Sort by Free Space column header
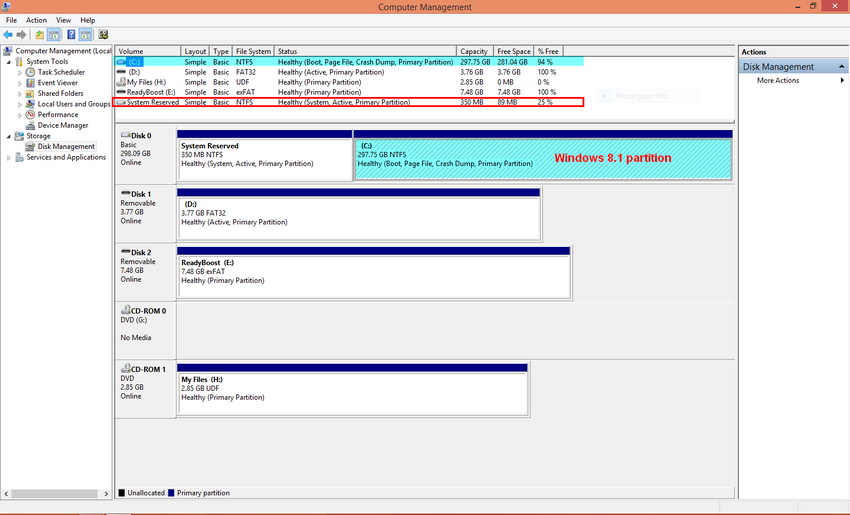 [513, 52]
